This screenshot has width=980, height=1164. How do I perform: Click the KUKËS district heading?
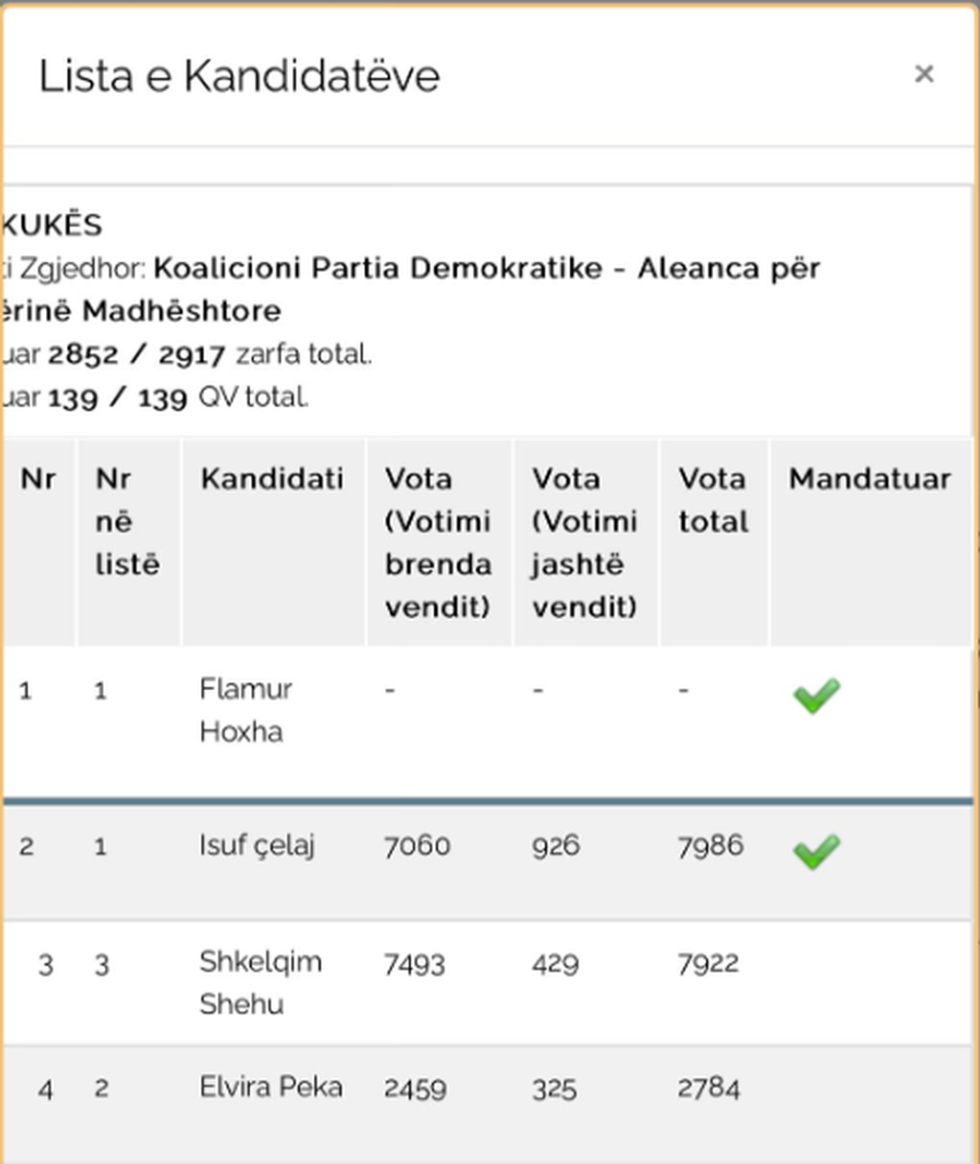pyautogui.click(x=53, y=225)
